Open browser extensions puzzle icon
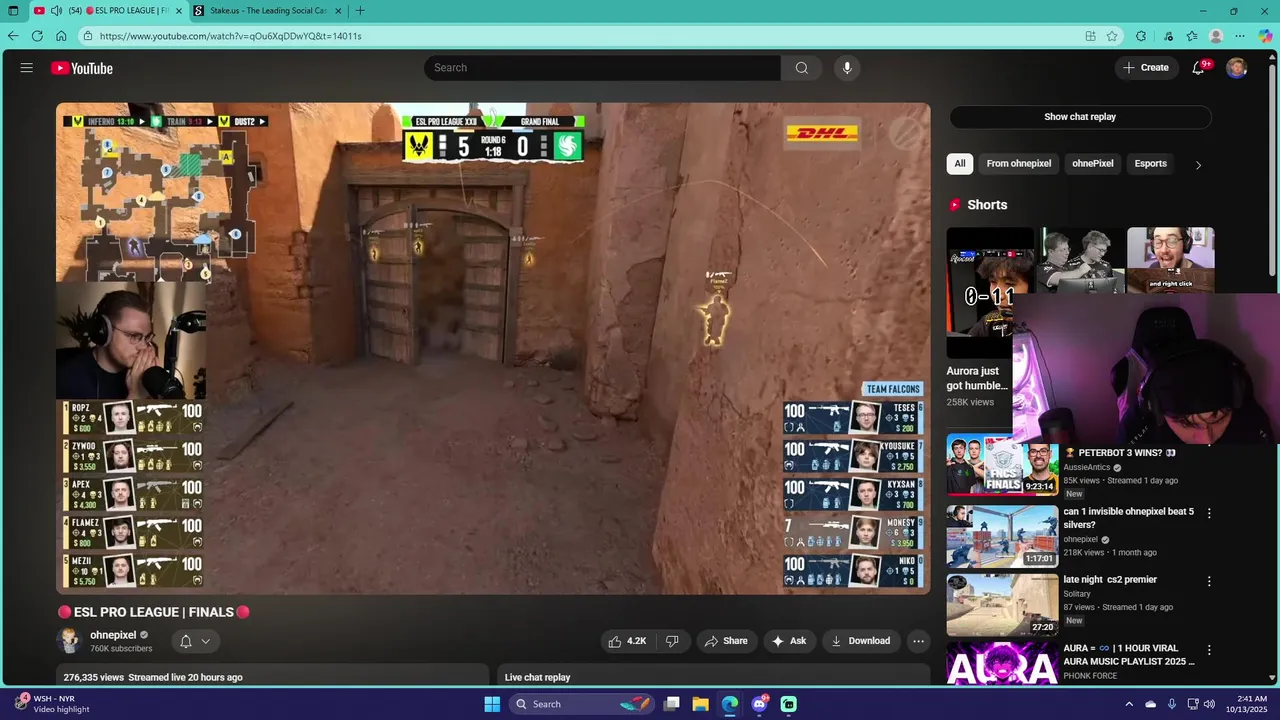 point(1141,36)
